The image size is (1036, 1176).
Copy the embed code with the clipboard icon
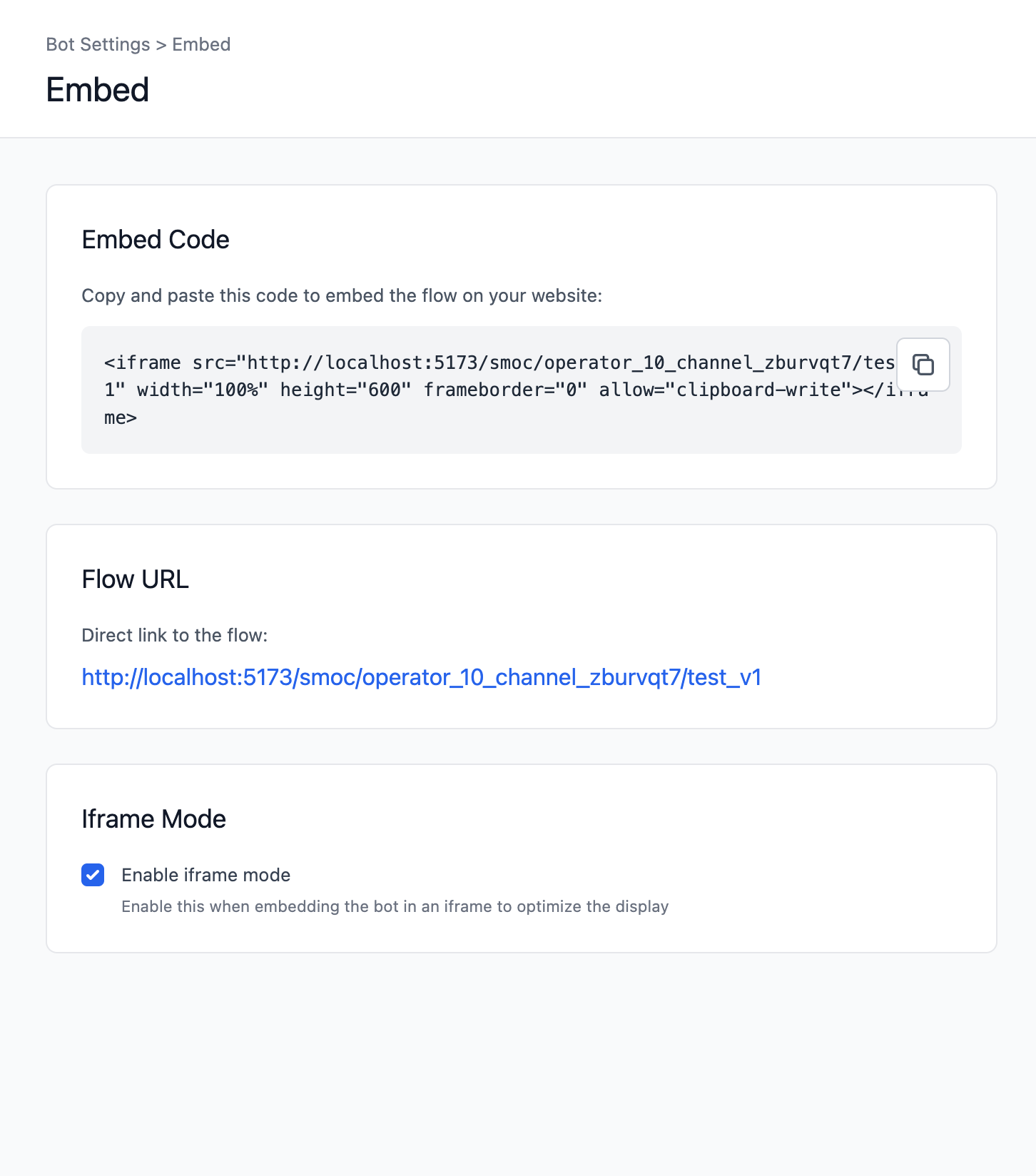click(923, 365)
